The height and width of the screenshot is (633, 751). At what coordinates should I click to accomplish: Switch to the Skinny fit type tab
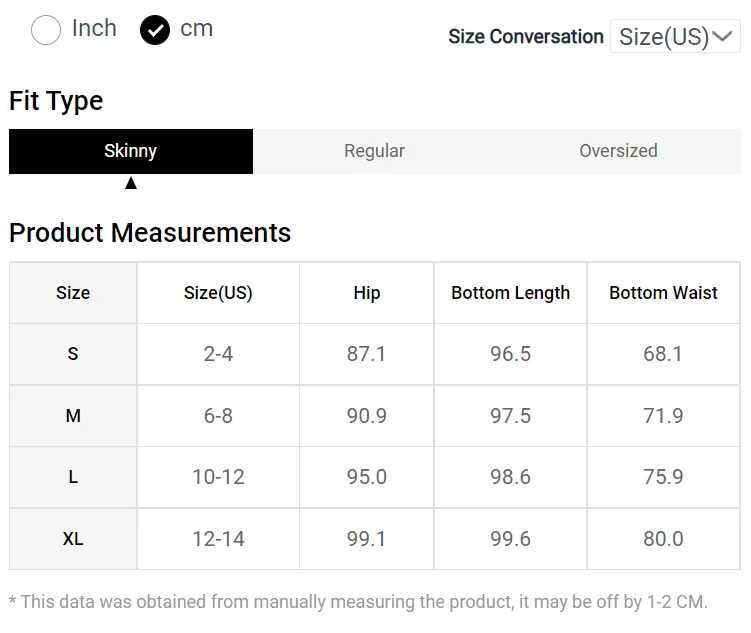131,151
